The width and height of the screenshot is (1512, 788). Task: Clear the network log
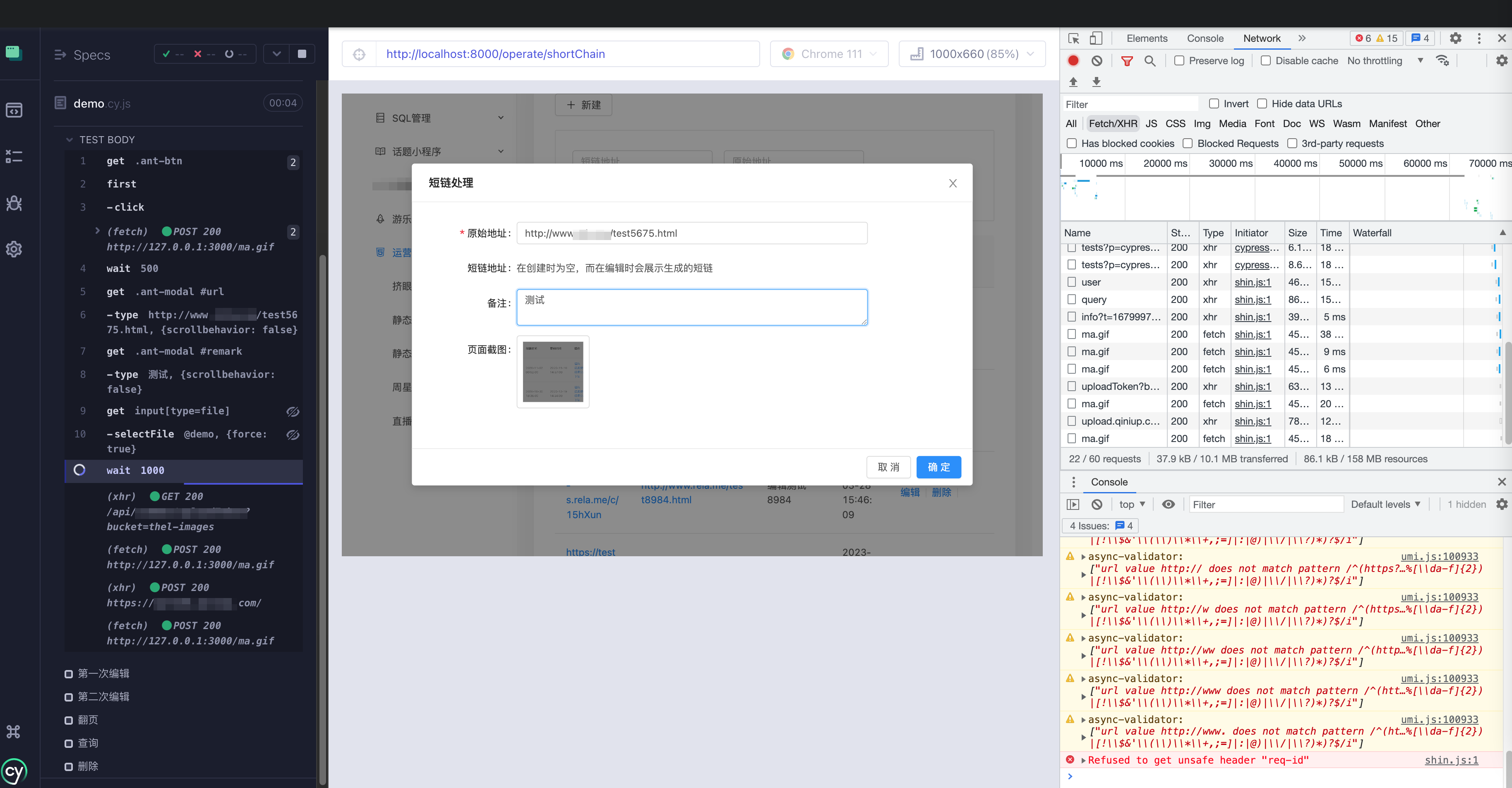(1097, 60)
